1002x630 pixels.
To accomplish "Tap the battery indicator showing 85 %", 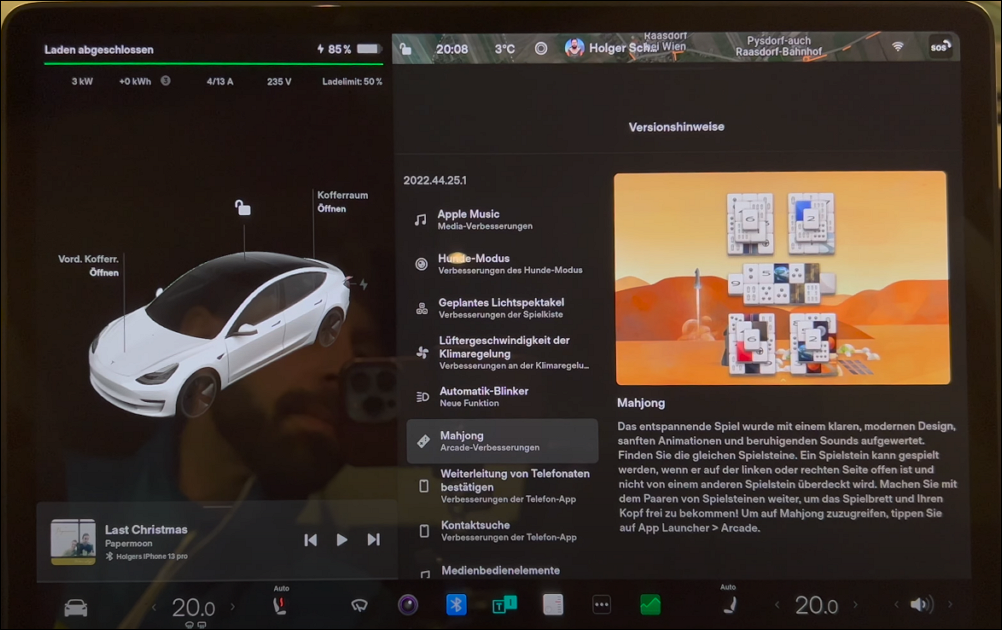I will [350, 49].
